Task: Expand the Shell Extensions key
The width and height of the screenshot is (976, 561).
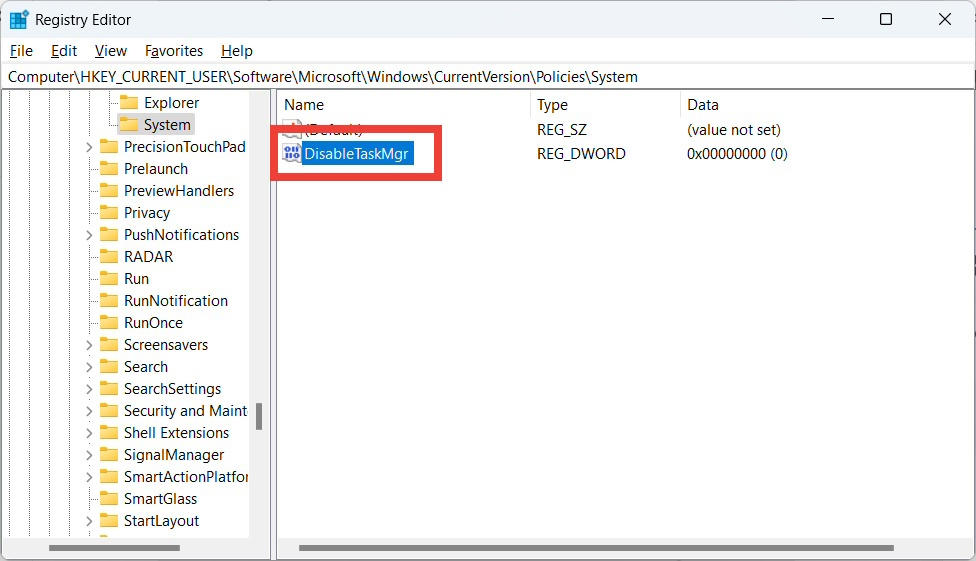Action: [89, 433]
